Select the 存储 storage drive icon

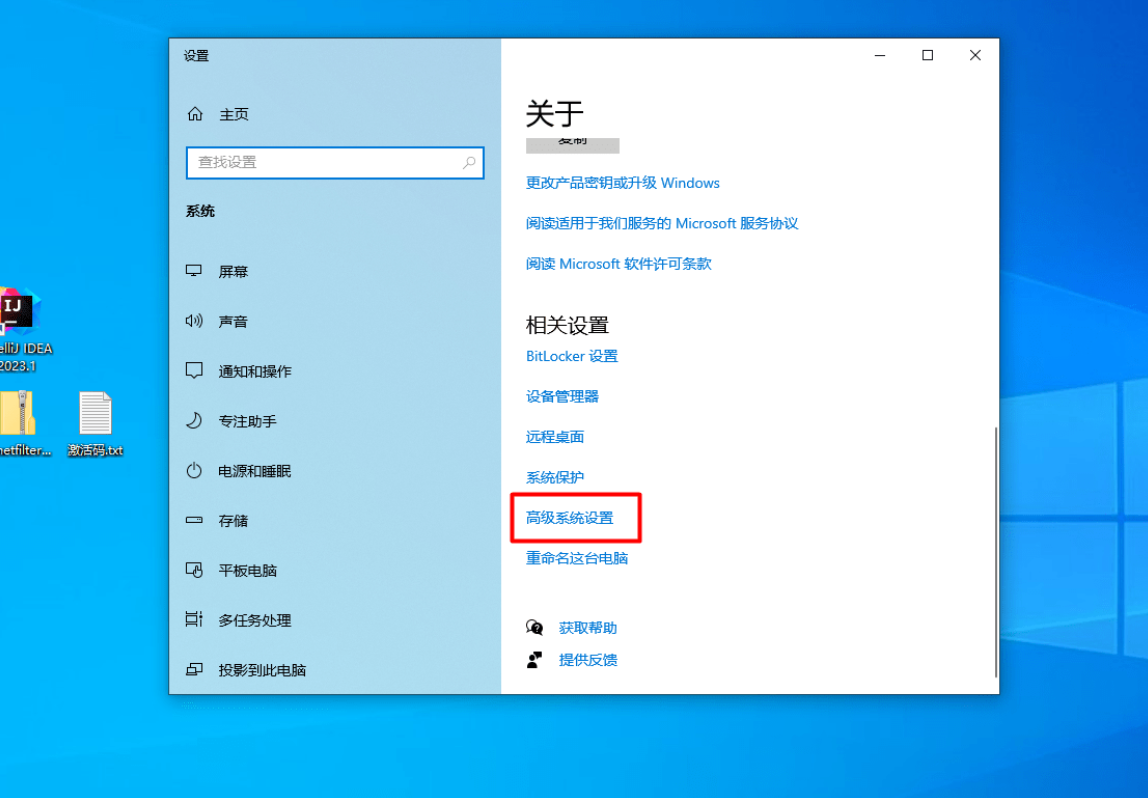point(194,520)
